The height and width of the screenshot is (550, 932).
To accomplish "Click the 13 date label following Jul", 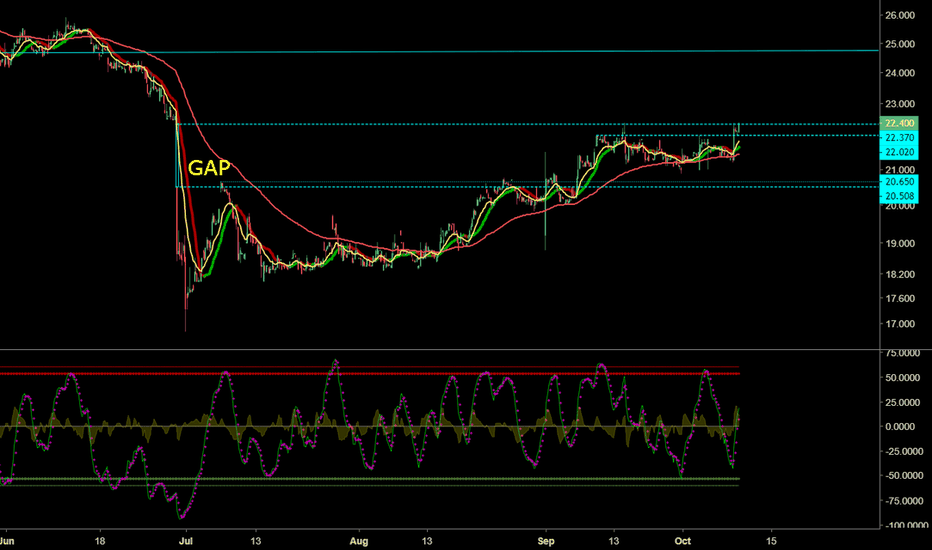I will click(x=256, y=541).
